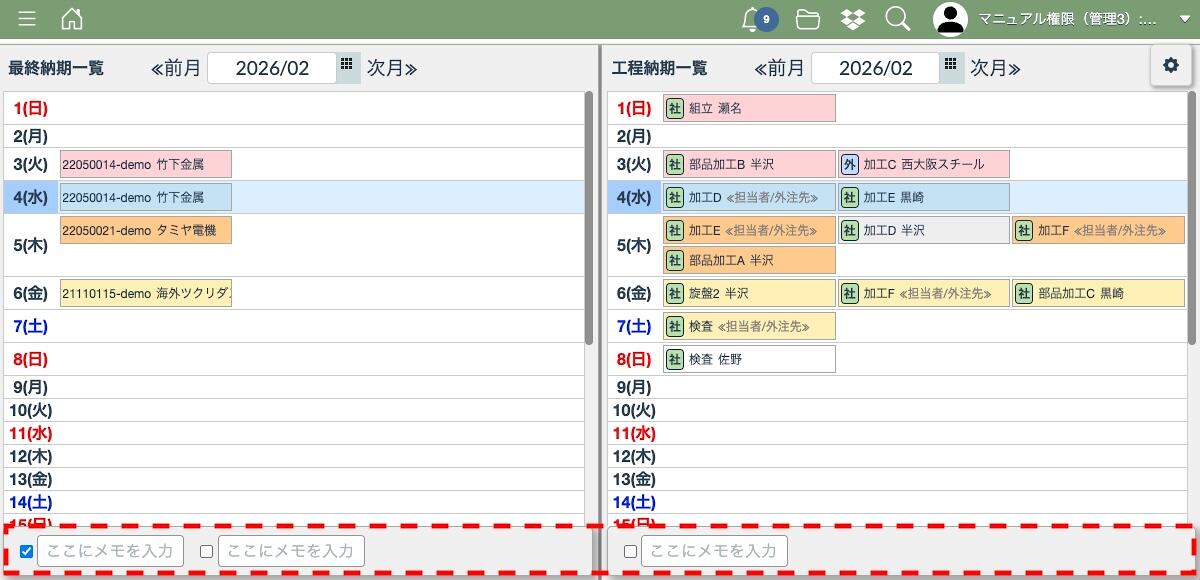Click the Dropbox icon

click(x=853, y=19)
